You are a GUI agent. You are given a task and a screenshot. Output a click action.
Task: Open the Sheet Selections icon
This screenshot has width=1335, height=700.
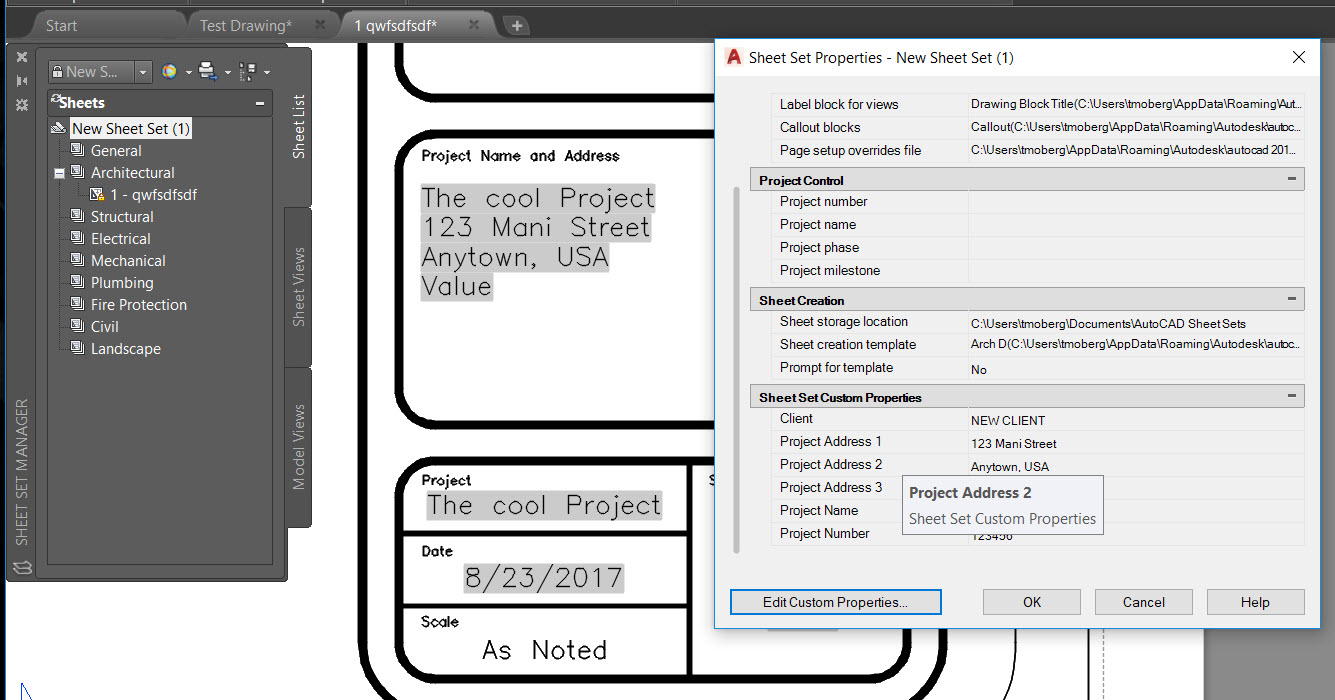point(249,71)
